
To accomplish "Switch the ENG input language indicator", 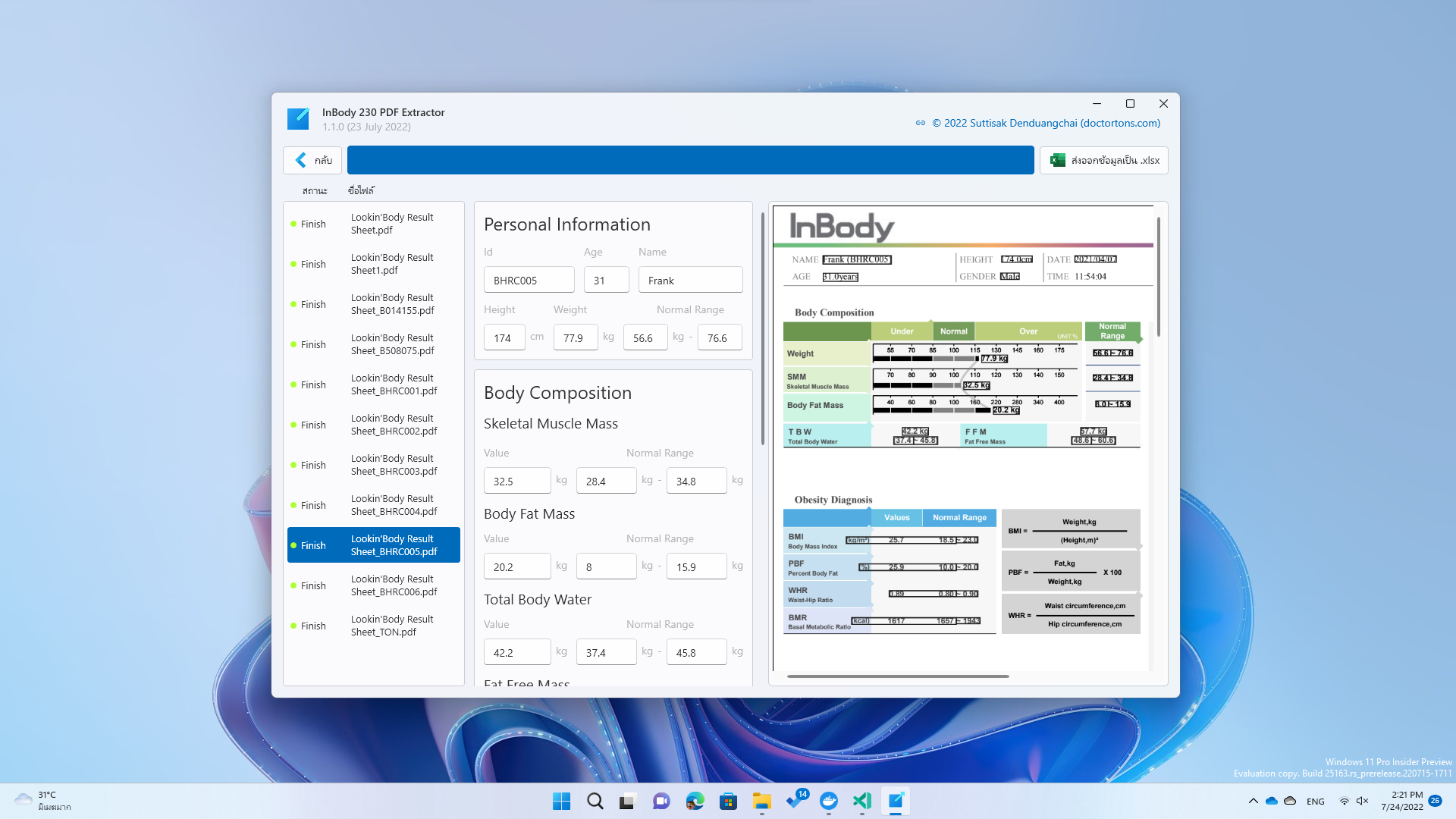I will [1316, 801].
